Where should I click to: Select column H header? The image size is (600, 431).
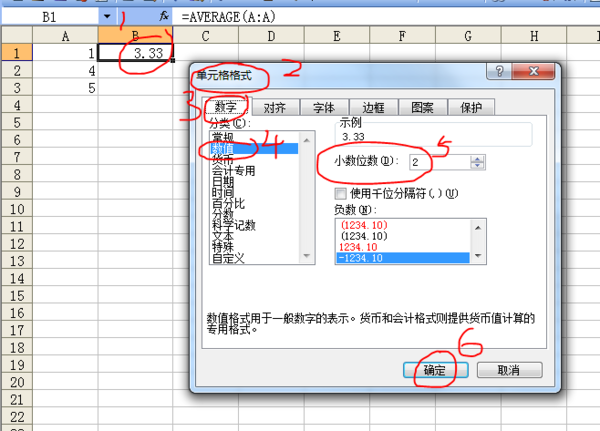click(x=534, y=36)
